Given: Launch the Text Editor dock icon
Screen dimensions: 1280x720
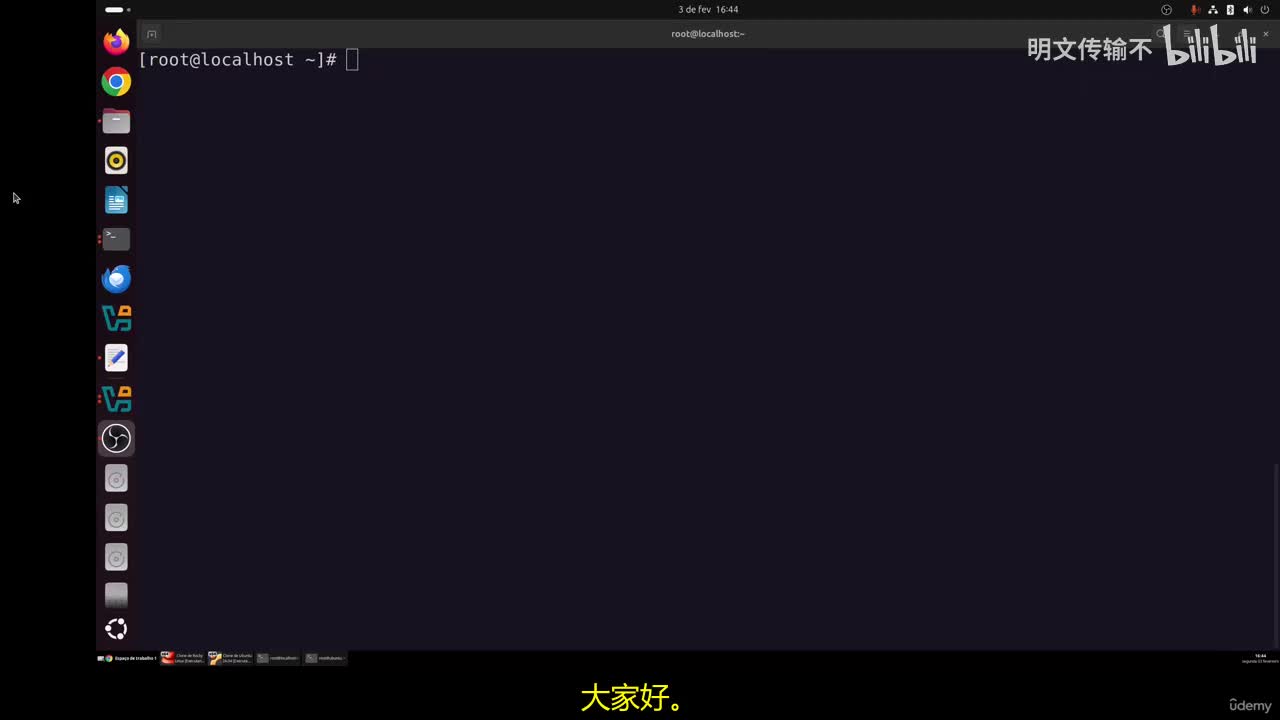Looking at the screenshot, I should click(x=116, y=358).
